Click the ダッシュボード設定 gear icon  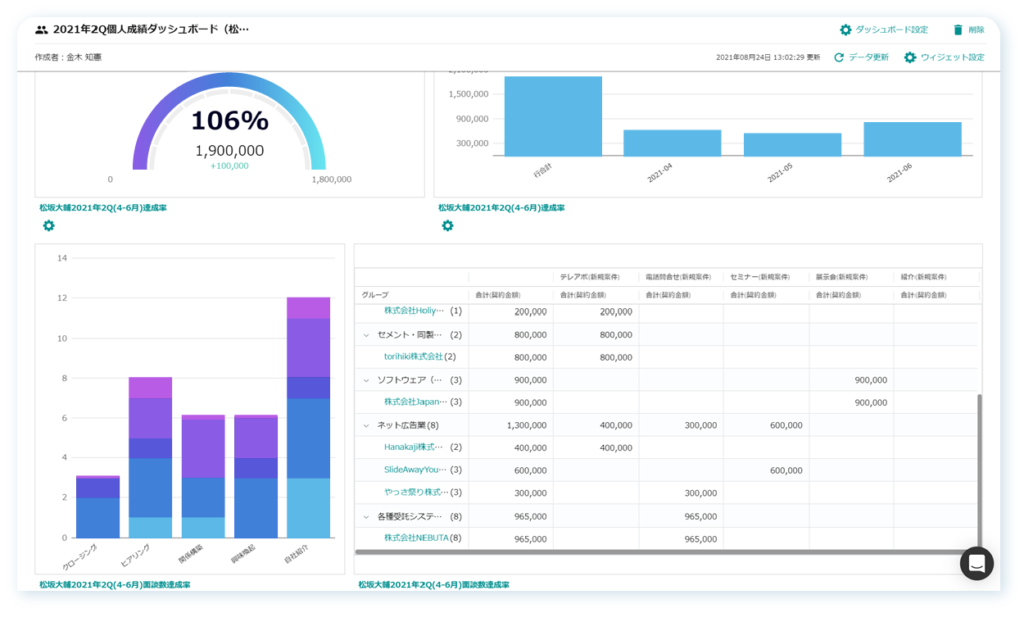845,30
